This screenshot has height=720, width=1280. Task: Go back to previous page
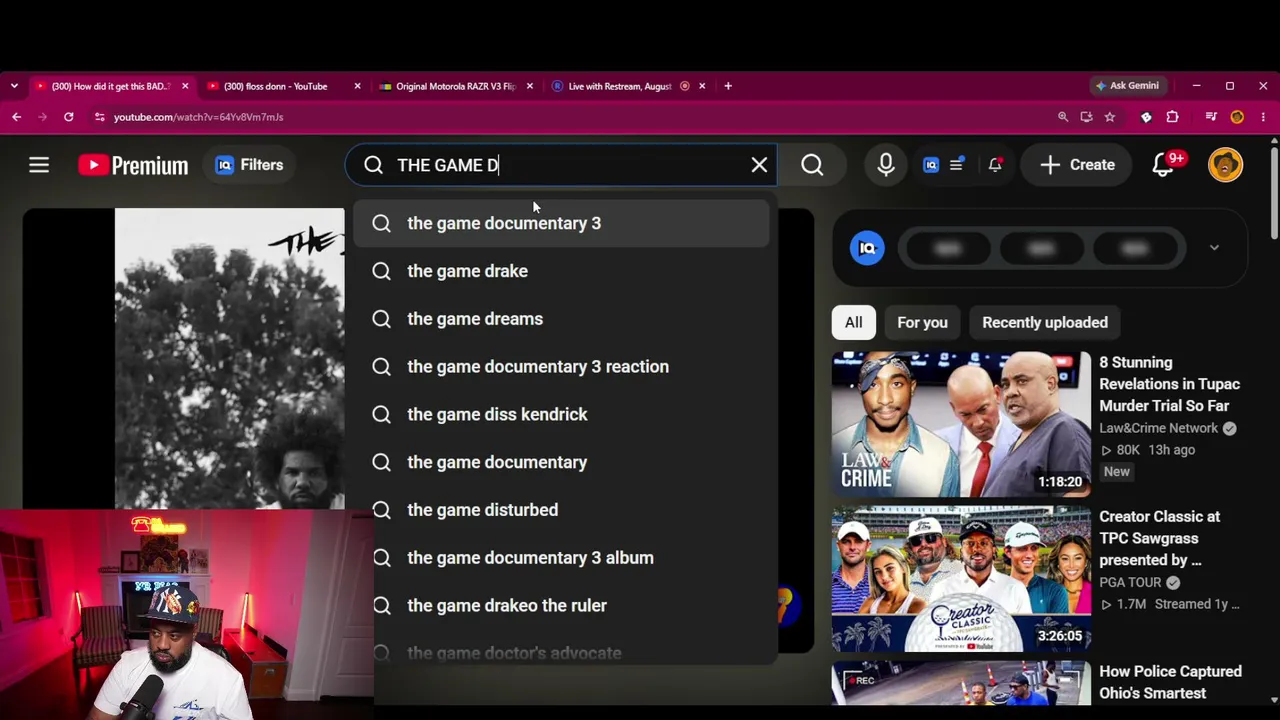(17, 117)
